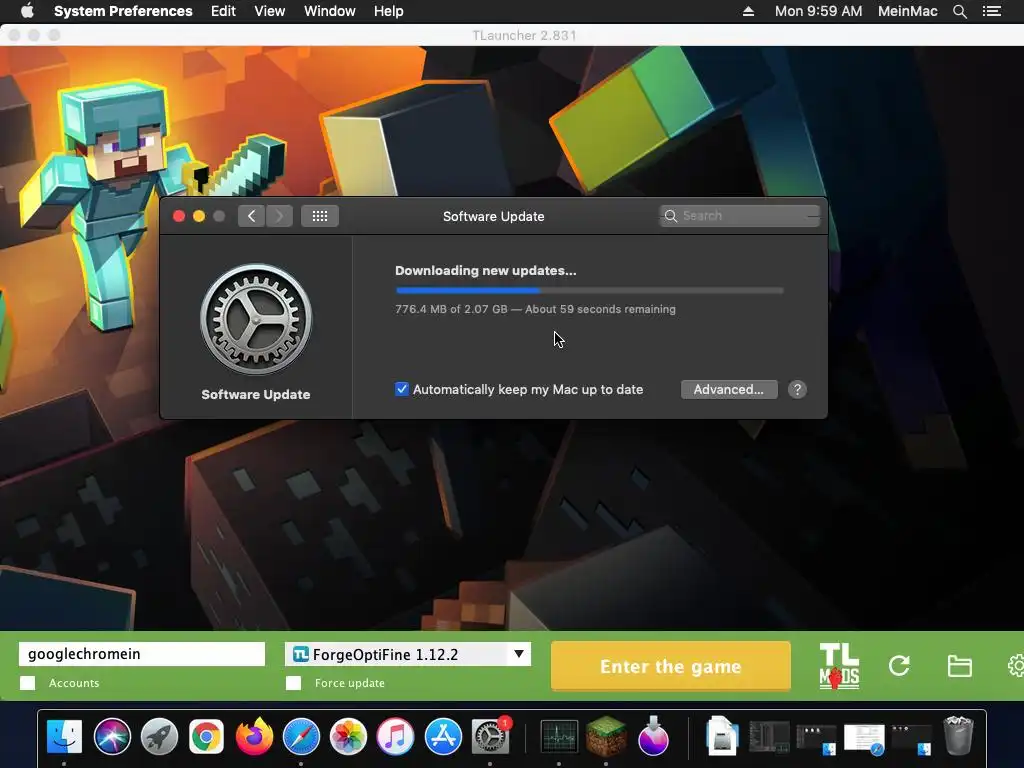This screenshot has height=768, width=1024.
Task: Open Google Chrome from the dock
Action: coord(206,737)
